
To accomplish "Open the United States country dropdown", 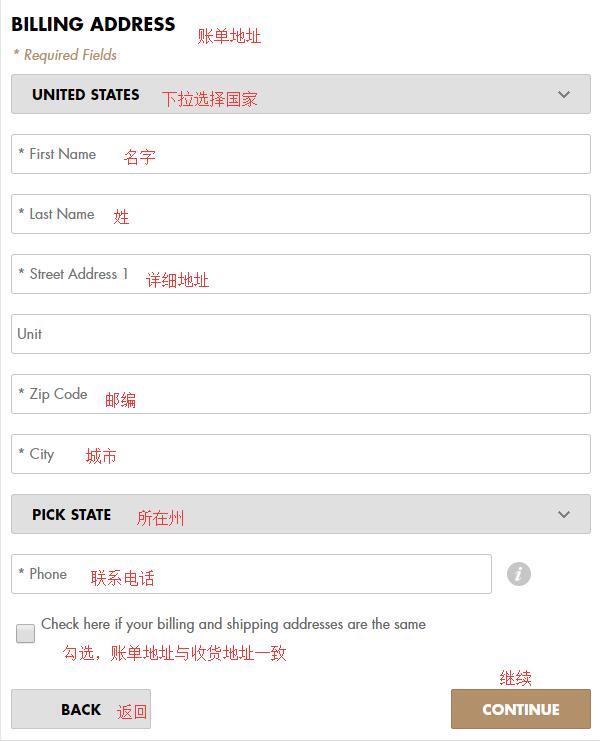I will [x=300, y=94].
